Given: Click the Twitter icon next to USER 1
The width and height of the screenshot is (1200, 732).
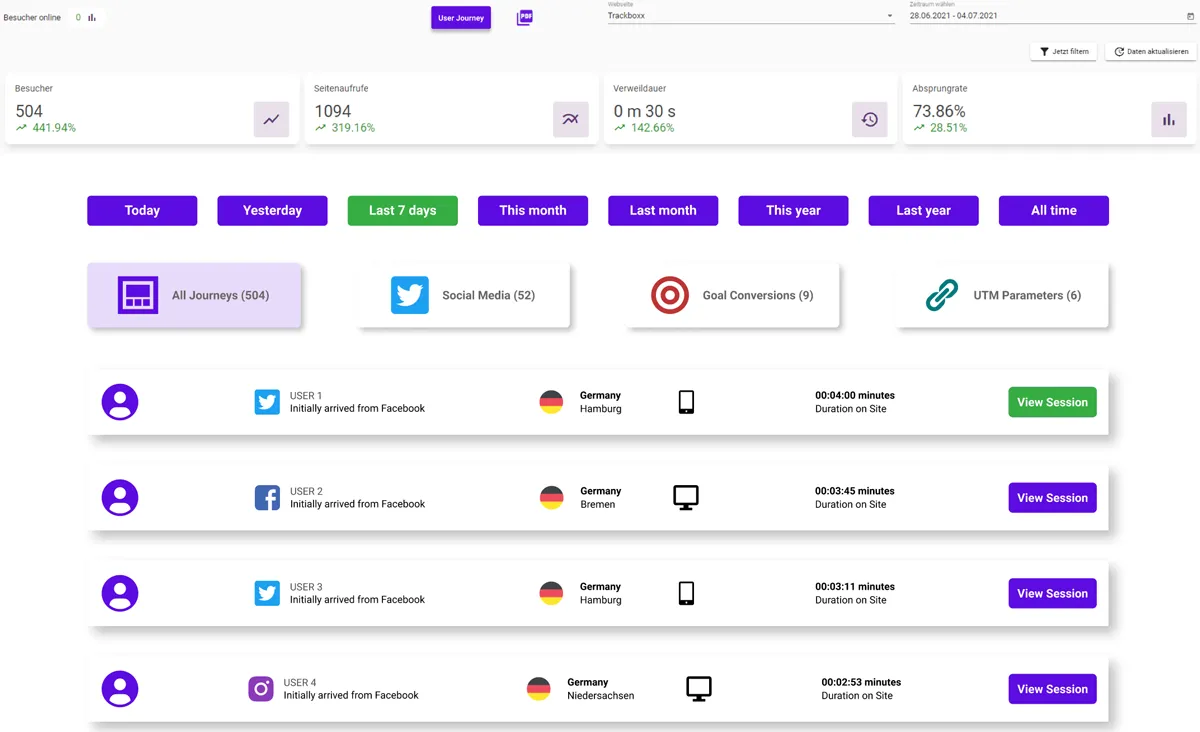Looking at the screenshot, I should click(266, 401).
